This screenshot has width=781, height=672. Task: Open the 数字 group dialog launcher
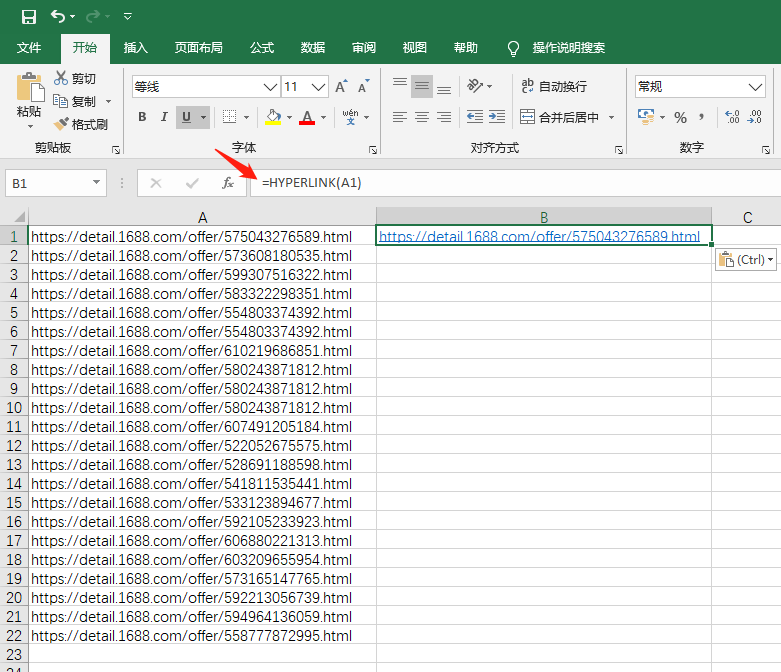(x=766, y=149)
